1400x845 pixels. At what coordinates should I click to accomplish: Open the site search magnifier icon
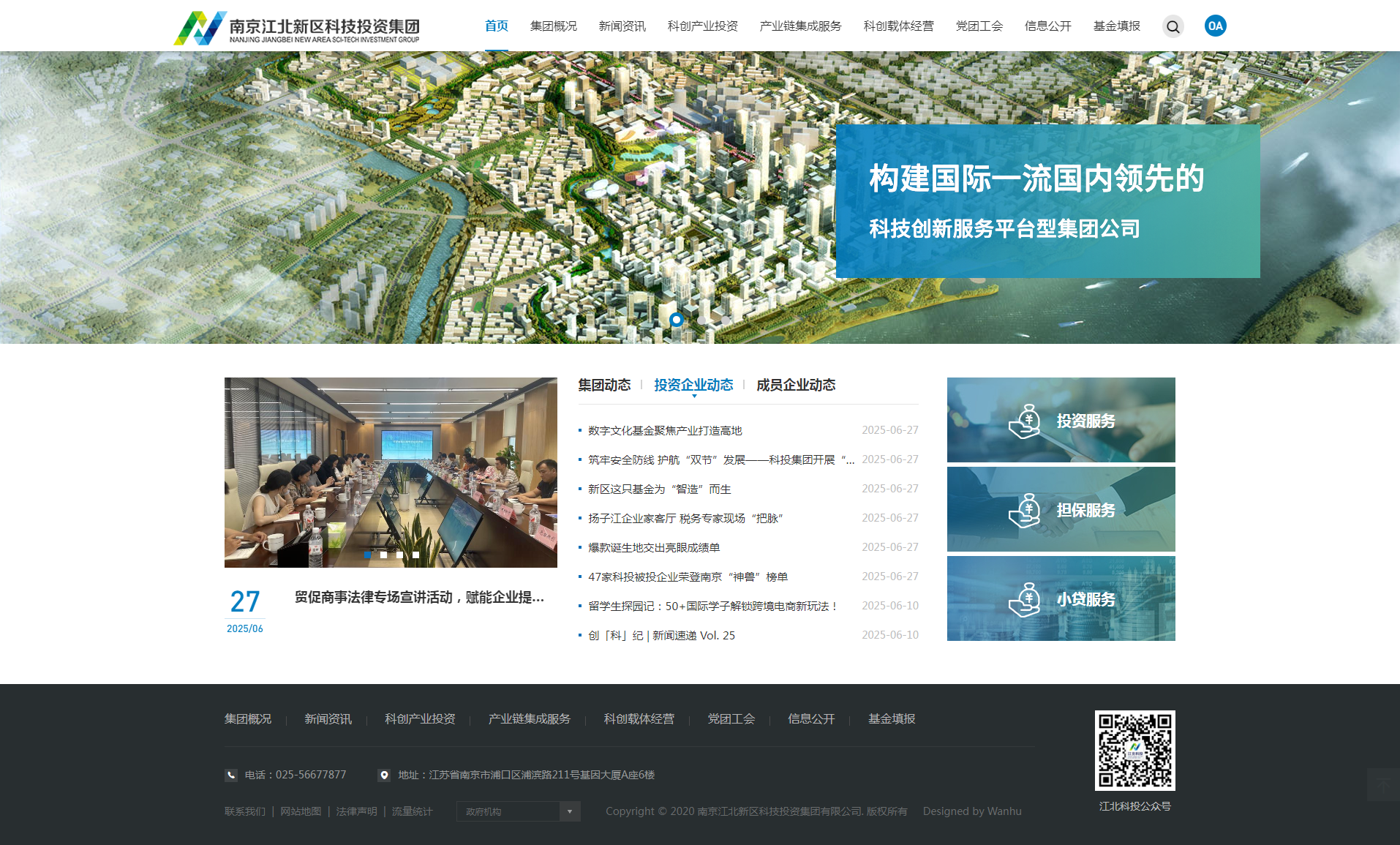1173,26
